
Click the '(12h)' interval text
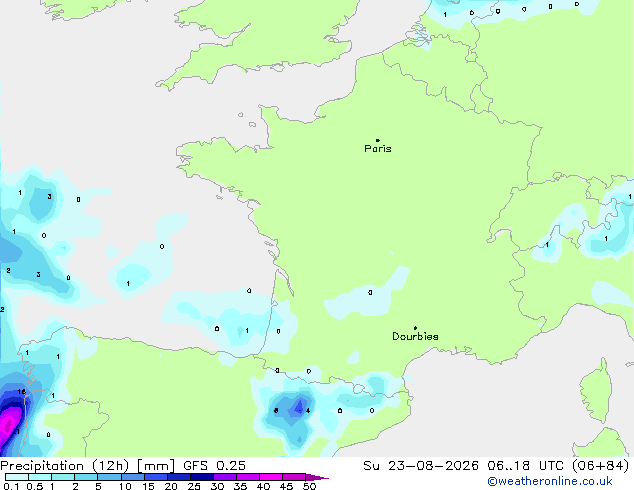click(x=111, y=466)
